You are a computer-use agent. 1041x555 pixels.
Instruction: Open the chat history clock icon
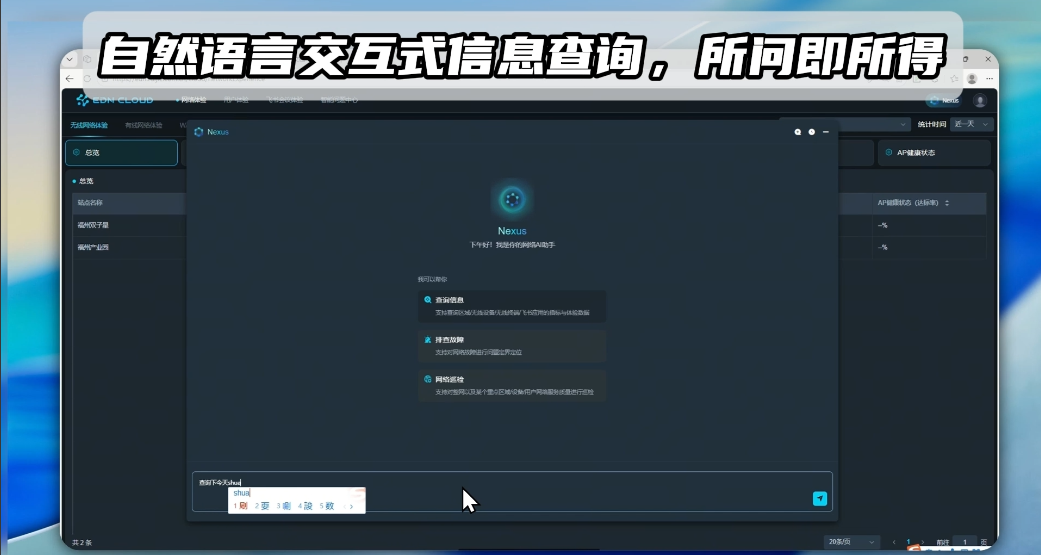click(811, 132)
